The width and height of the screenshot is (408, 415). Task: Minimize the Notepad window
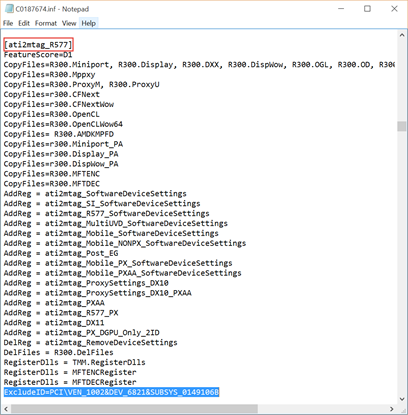click(341, 9)
